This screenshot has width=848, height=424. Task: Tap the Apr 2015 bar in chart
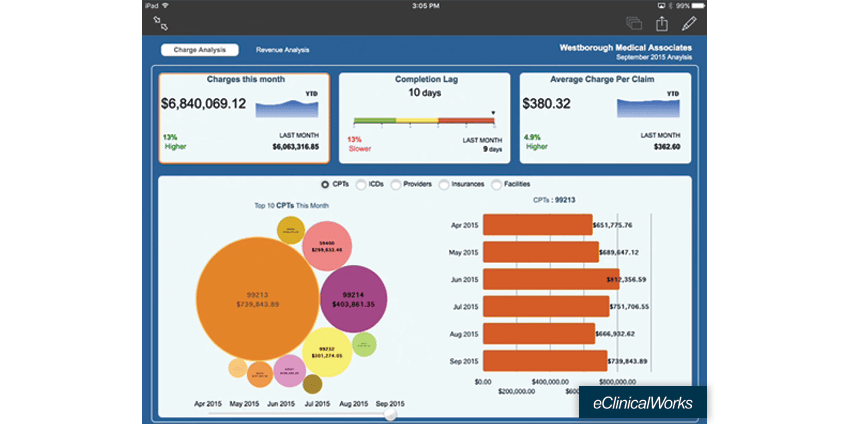click(x=538, y=224)
